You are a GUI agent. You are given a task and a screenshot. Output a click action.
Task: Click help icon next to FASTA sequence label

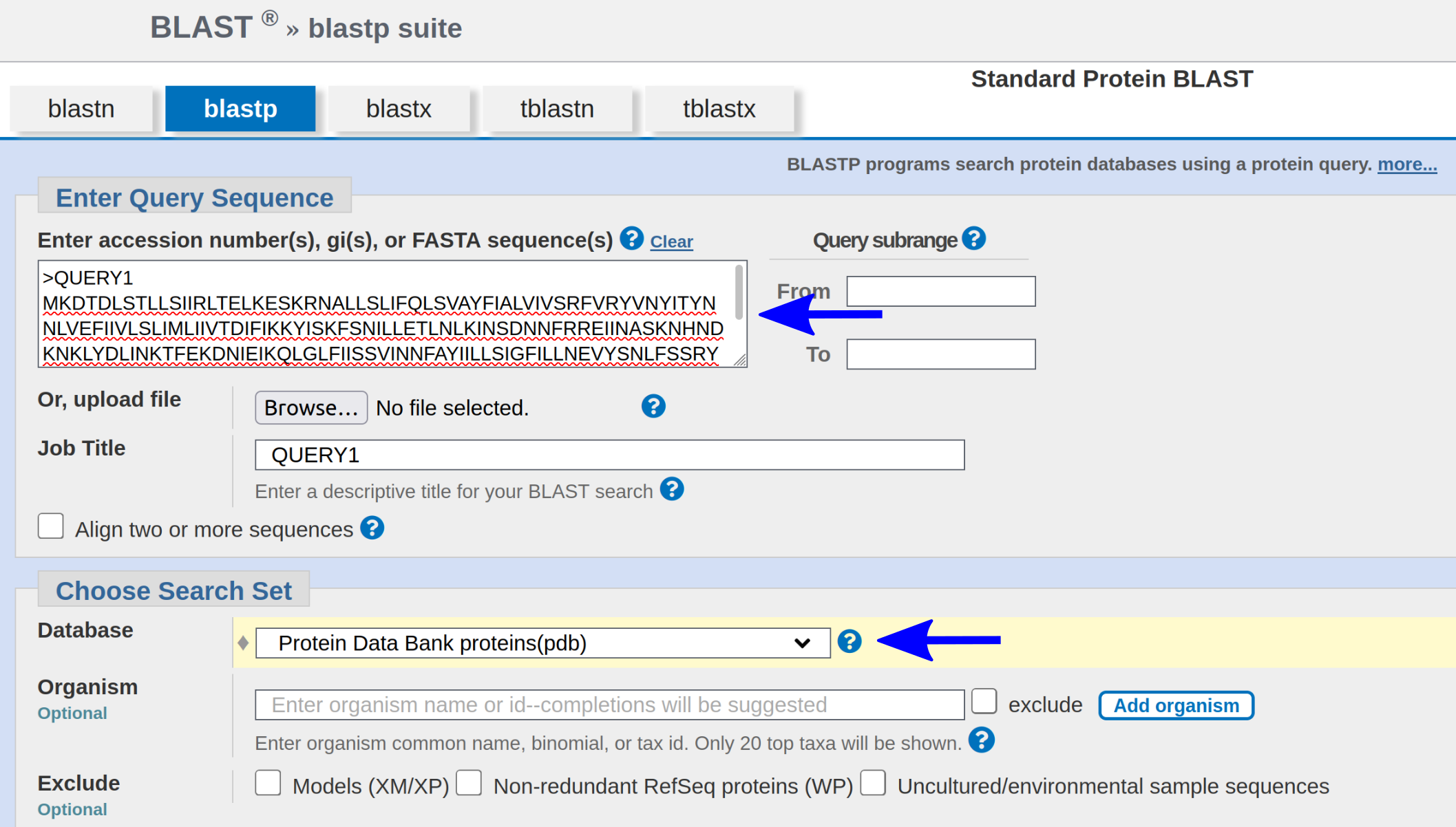[631, 239]
